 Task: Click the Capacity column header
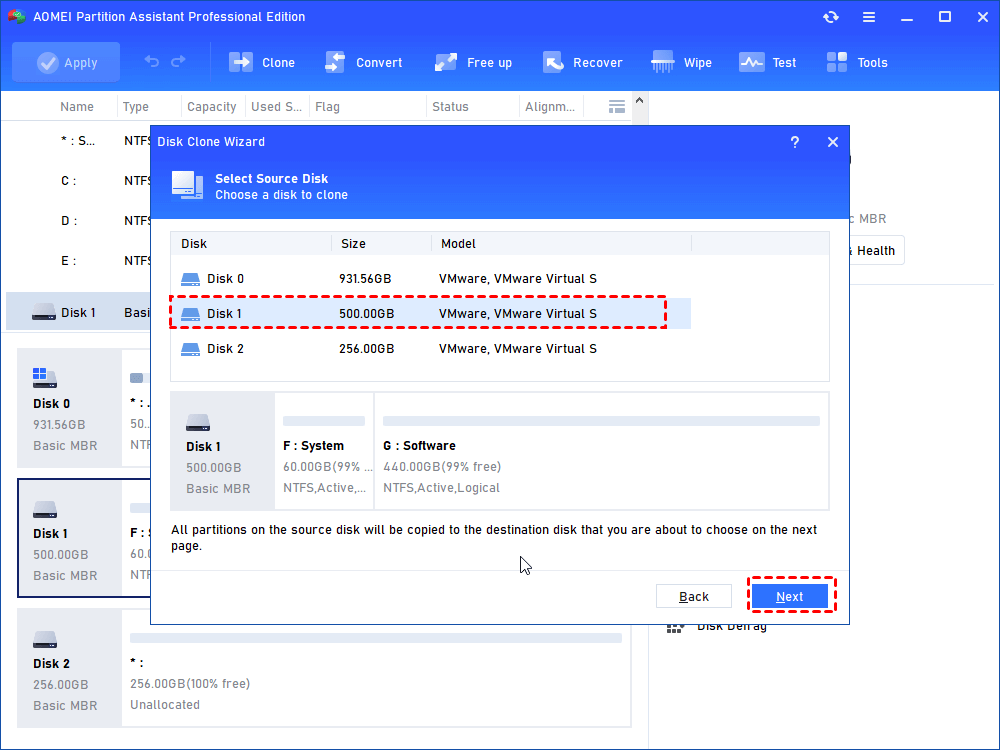212,107
